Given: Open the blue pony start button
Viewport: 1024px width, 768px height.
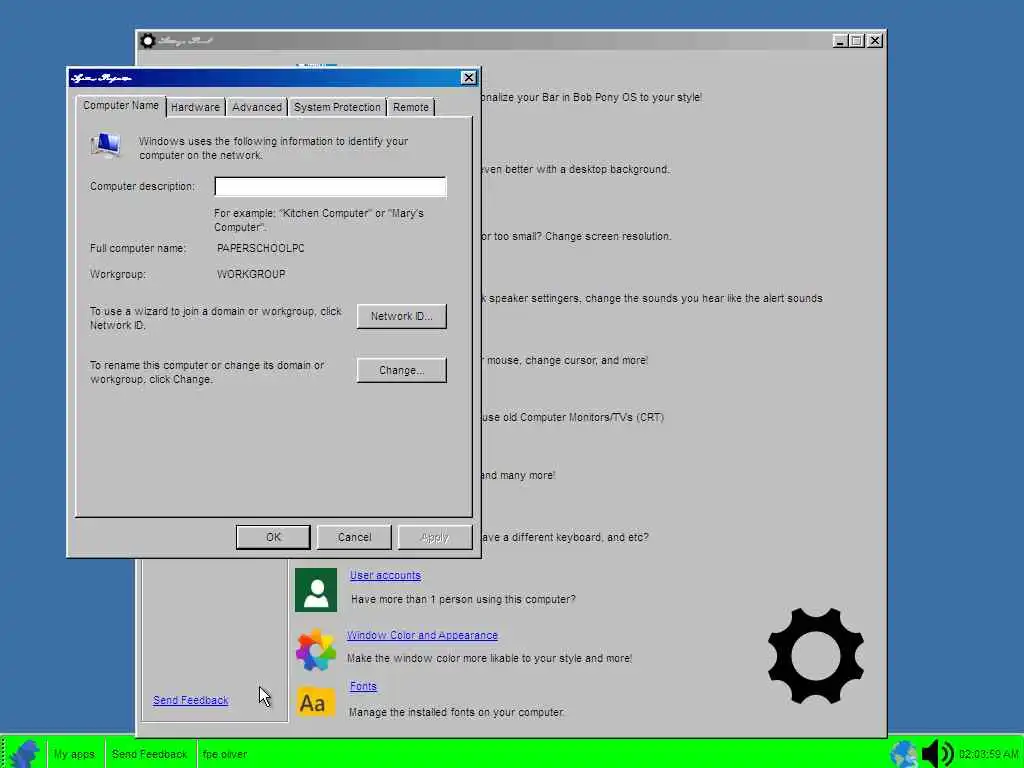Looking at the screenshot, I should click(x=25, y=754).
